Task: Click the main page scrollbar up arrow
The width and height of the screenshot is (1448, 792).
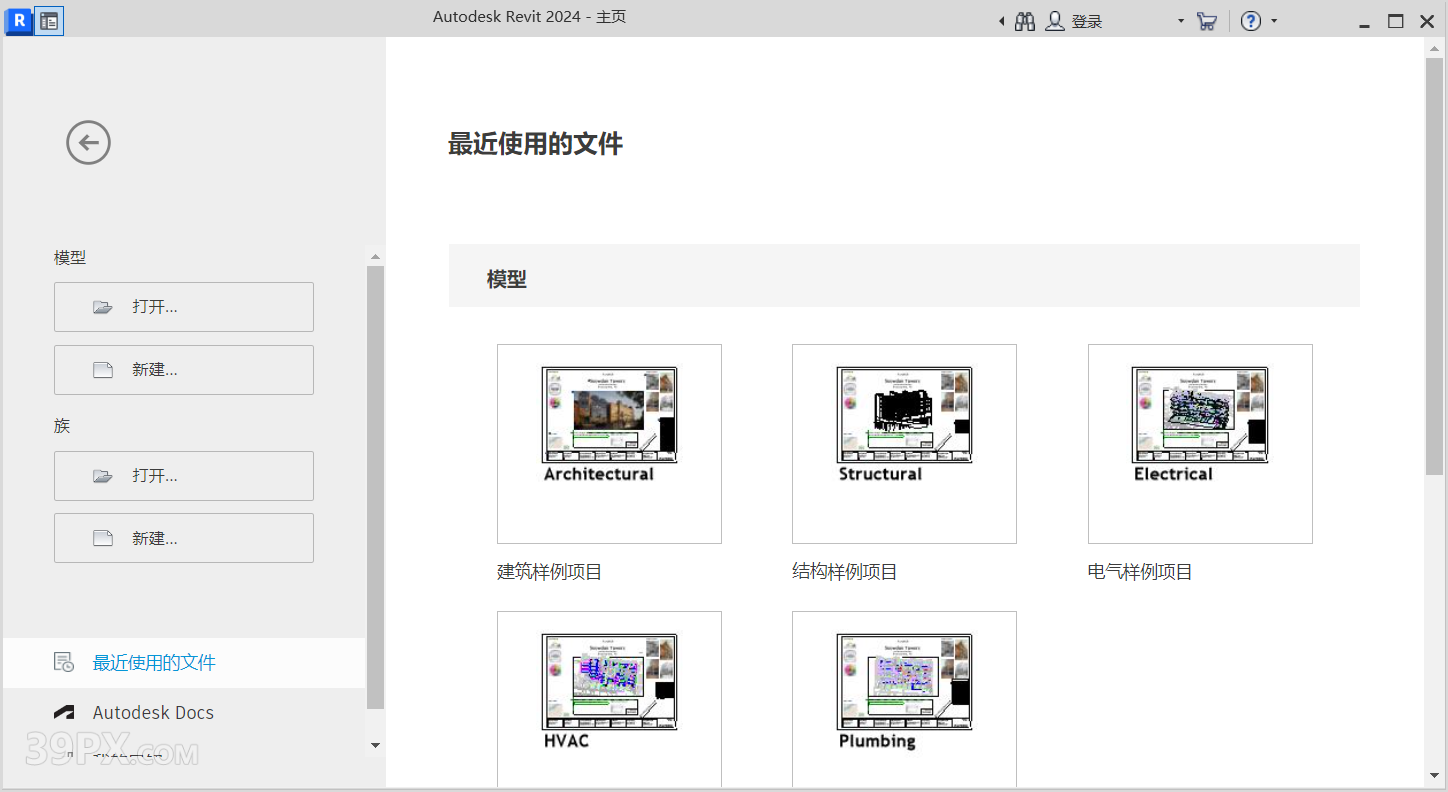Action: pos(1434,49)
